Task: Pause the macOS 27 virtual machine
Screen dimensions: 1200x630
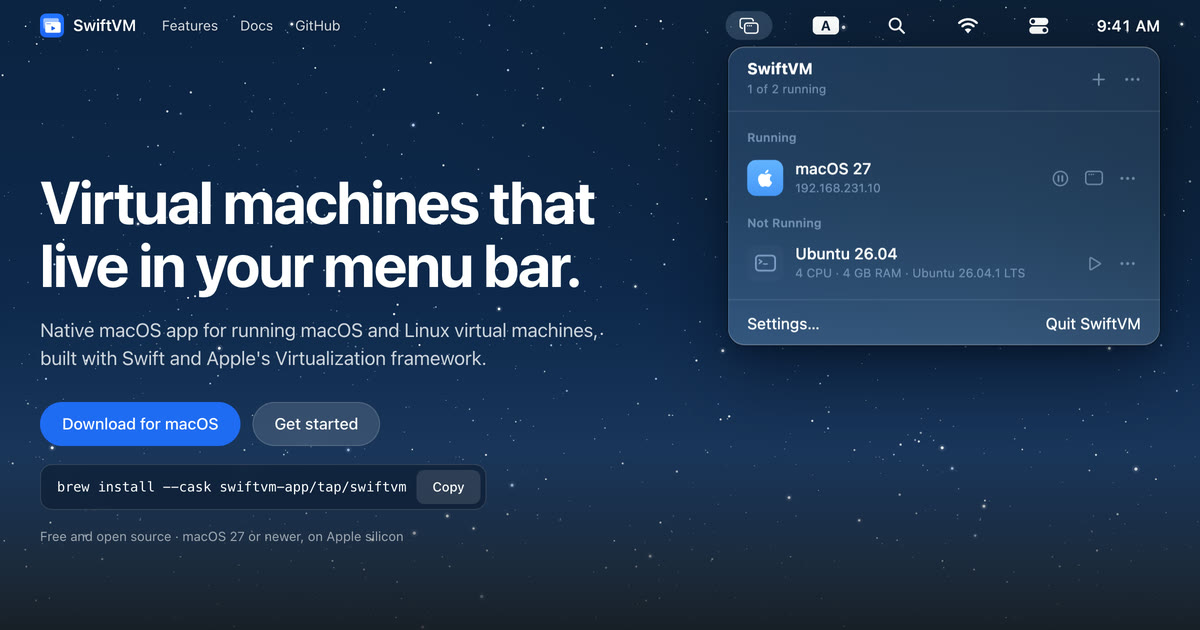Action: 1061,178
